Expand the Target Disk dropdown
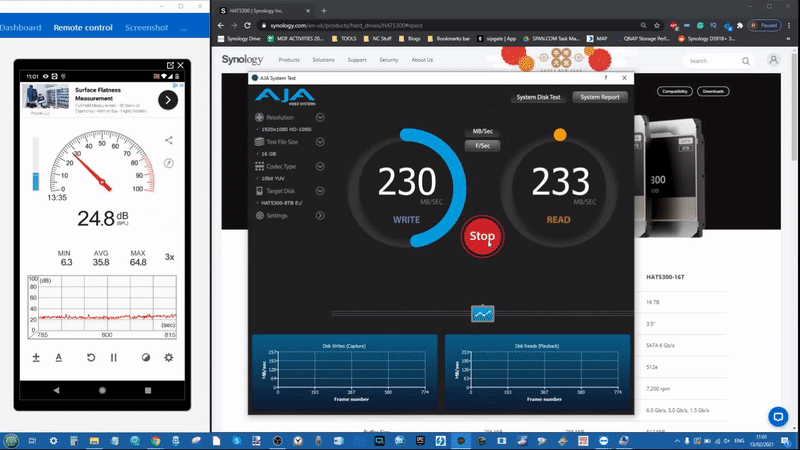The height and width of the screenshot is (450, 800). click(320, 191)
